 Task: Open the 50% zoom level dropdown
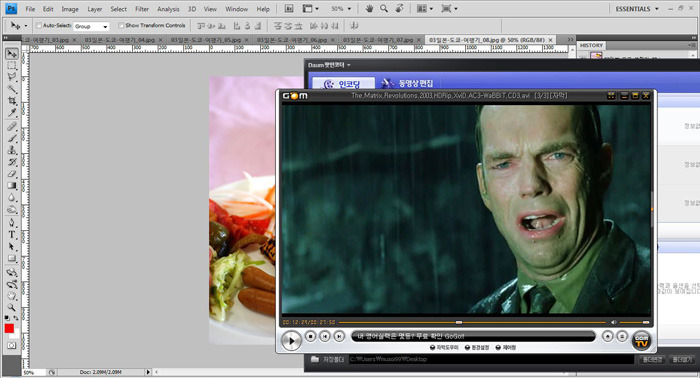pos(341,8)
